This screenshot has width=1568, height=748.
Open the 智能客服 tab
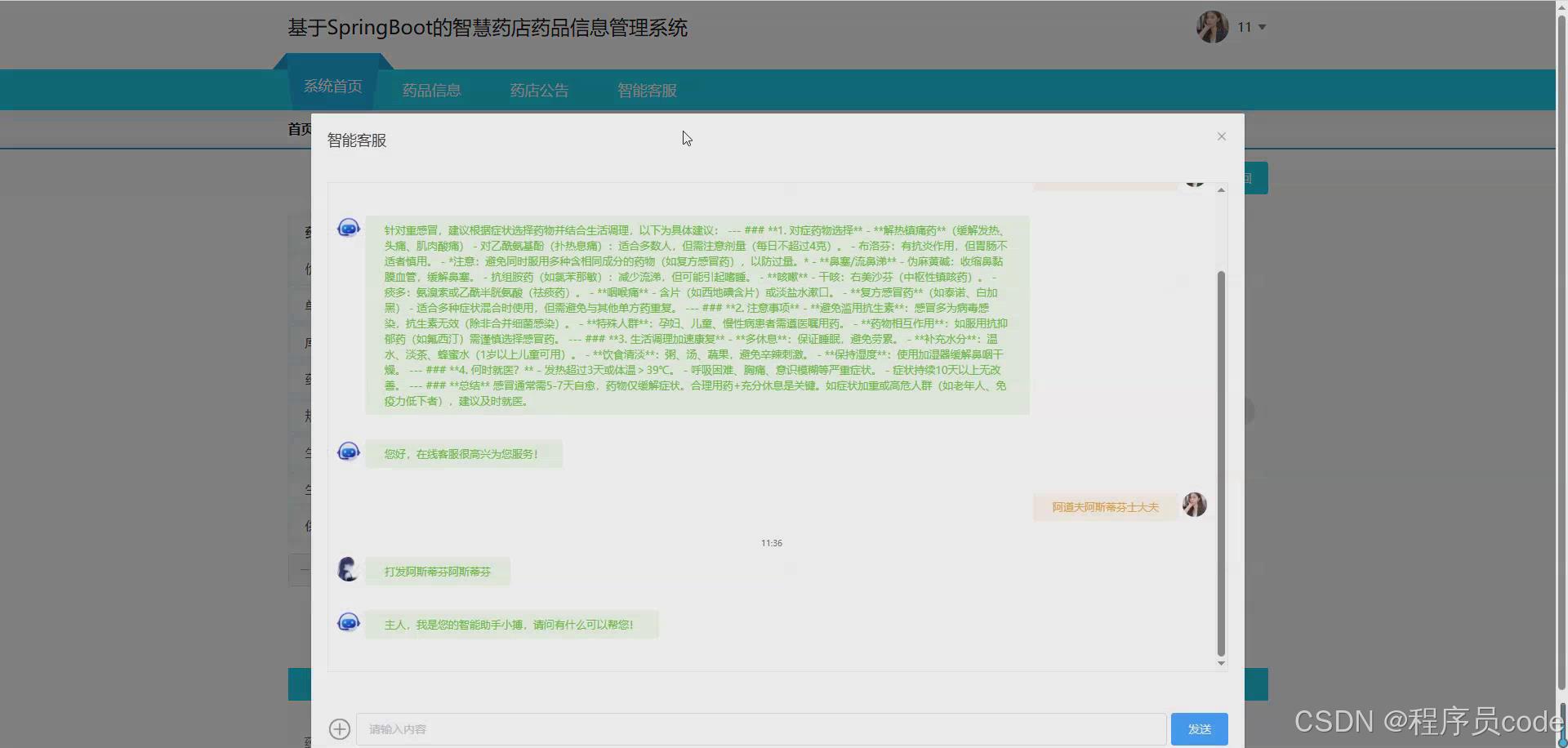(646, 90)
